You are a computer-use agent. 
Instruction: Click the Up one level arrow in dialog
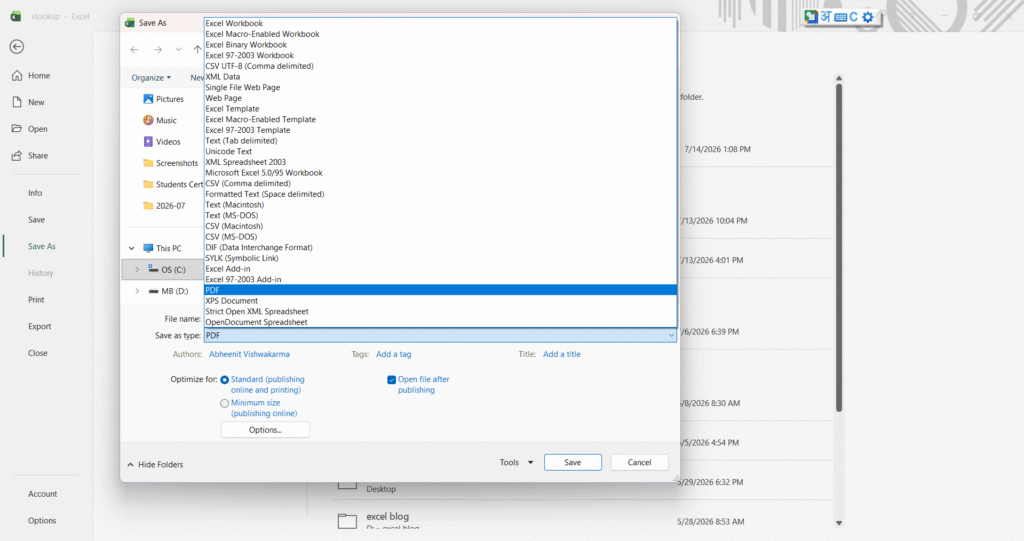[197, 50]
